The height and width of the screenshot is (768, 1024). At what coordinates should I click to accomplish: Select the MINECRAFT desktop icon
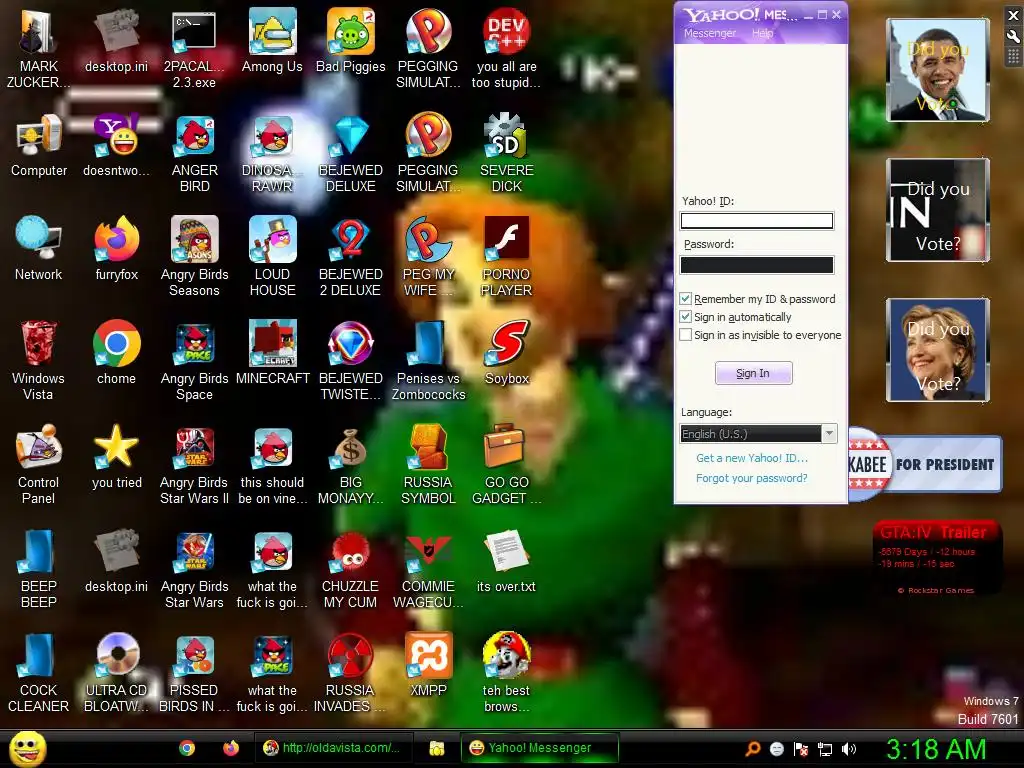point(272,353)
